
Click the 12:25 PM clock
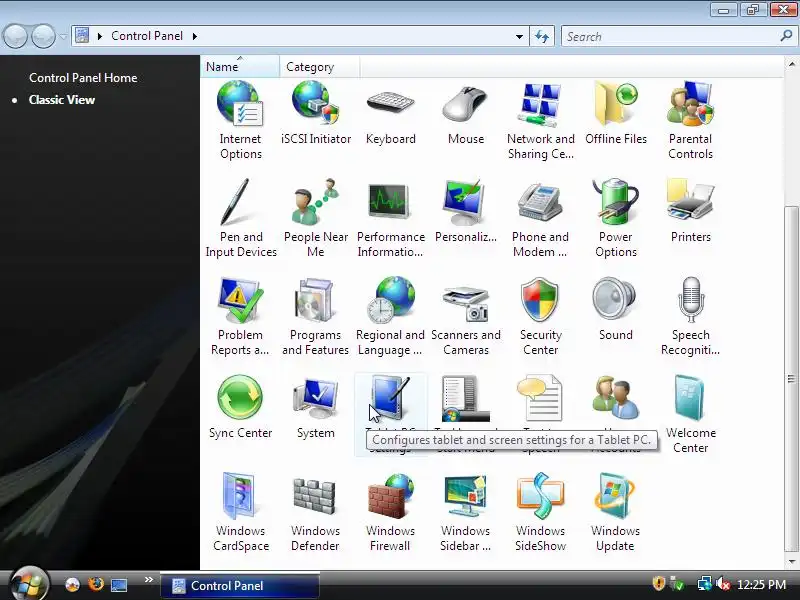click(761, 584)
